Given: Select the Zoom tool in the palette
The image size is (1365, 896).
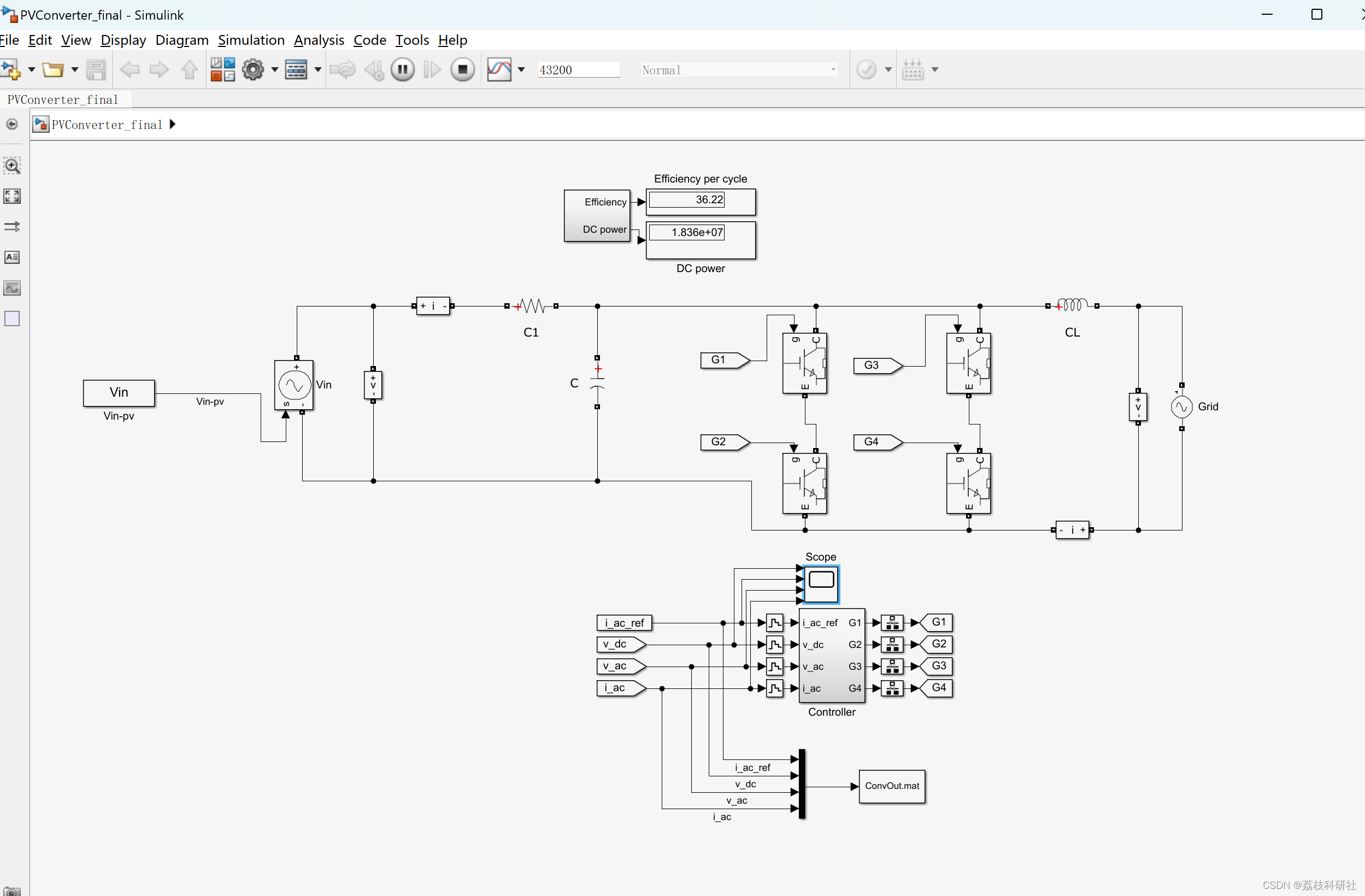Looking at the screenshot, I should 11,166.
